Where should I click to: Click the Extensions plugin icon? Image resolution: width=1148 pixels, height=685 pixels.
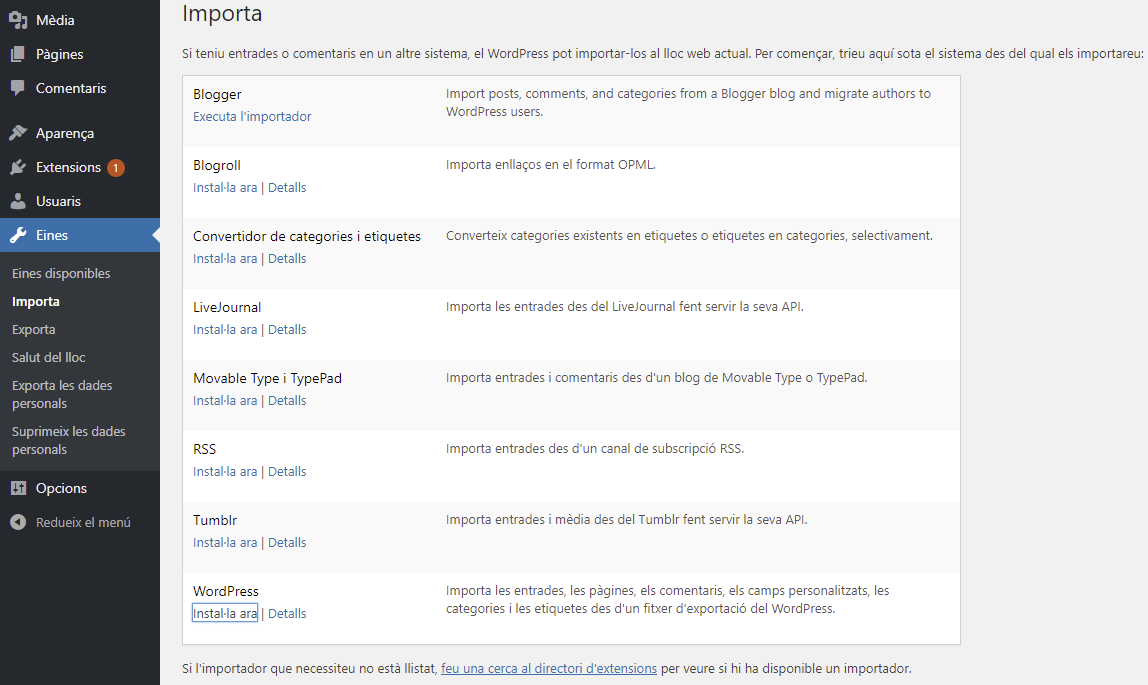tap(18, 168)
